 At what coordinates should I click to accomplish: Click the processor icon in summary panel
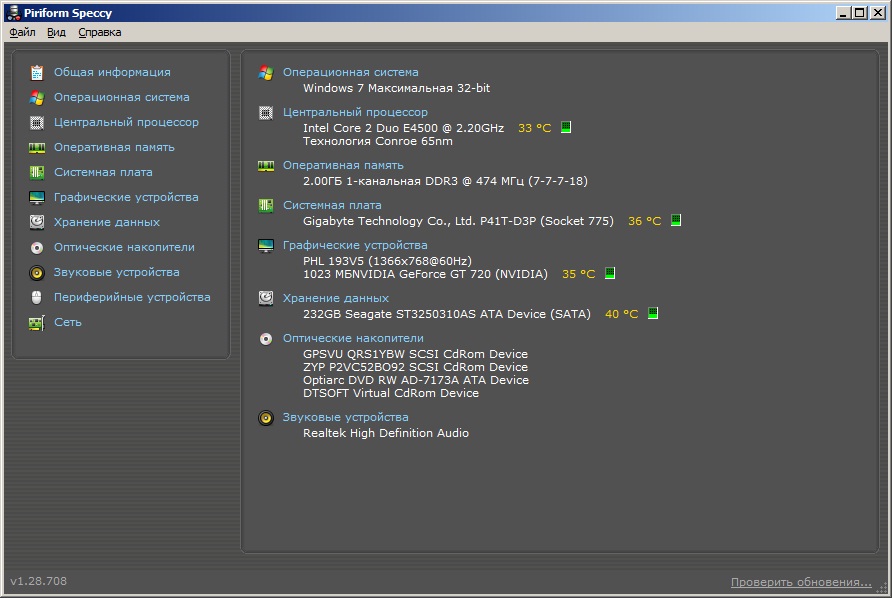click(x=266, y=113)
